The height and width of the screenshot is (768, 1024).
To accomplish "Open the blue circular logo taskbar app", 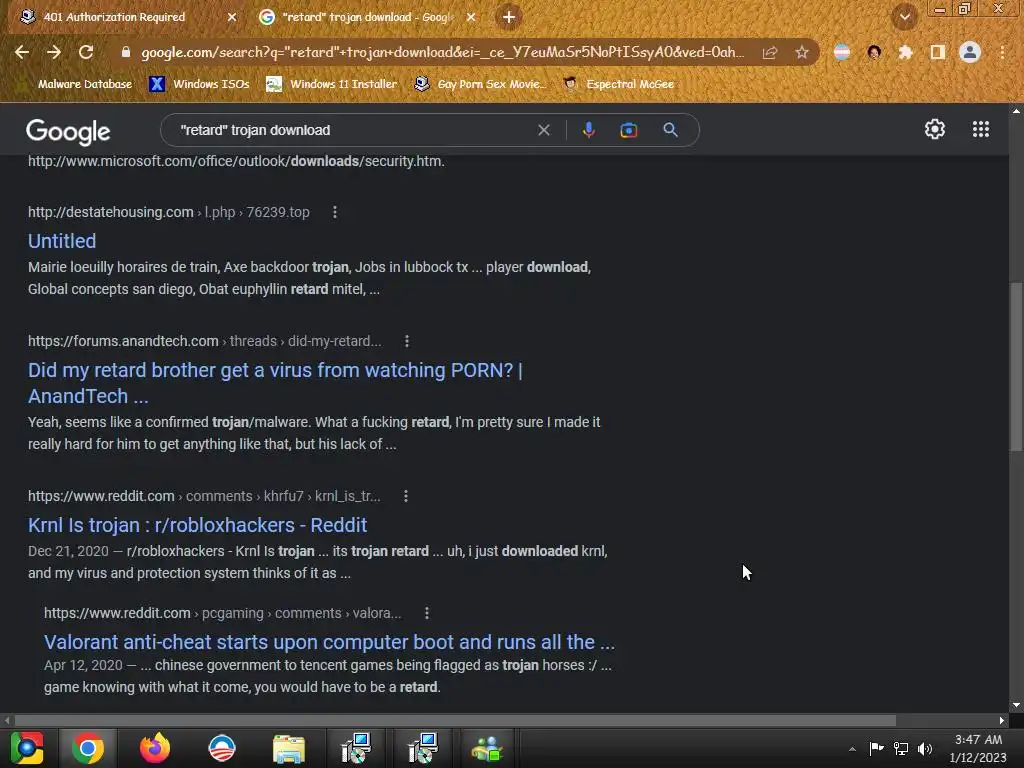I will tap(221, 748).
